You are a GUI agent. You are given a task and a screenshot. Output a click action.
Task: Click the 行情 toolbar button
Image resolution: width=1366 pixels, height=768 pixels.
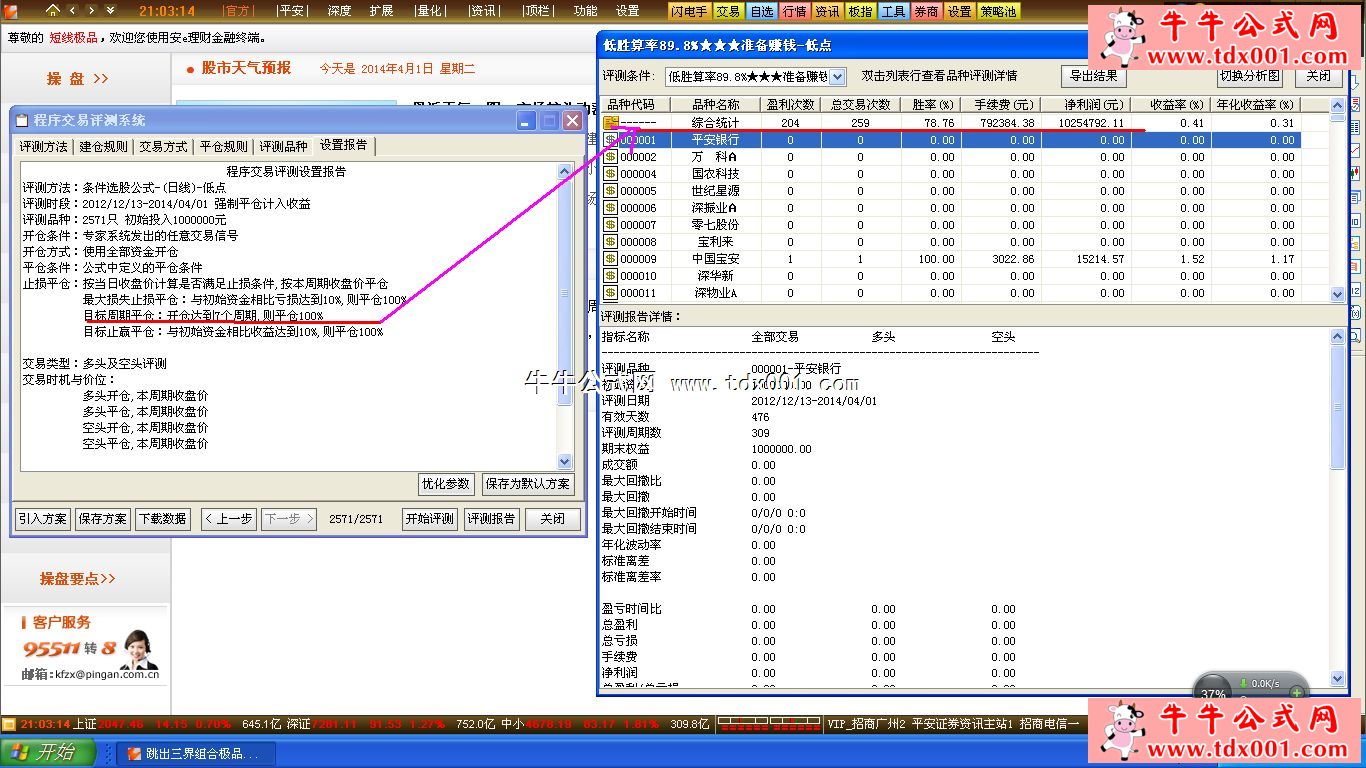click(x=794, y=11)
